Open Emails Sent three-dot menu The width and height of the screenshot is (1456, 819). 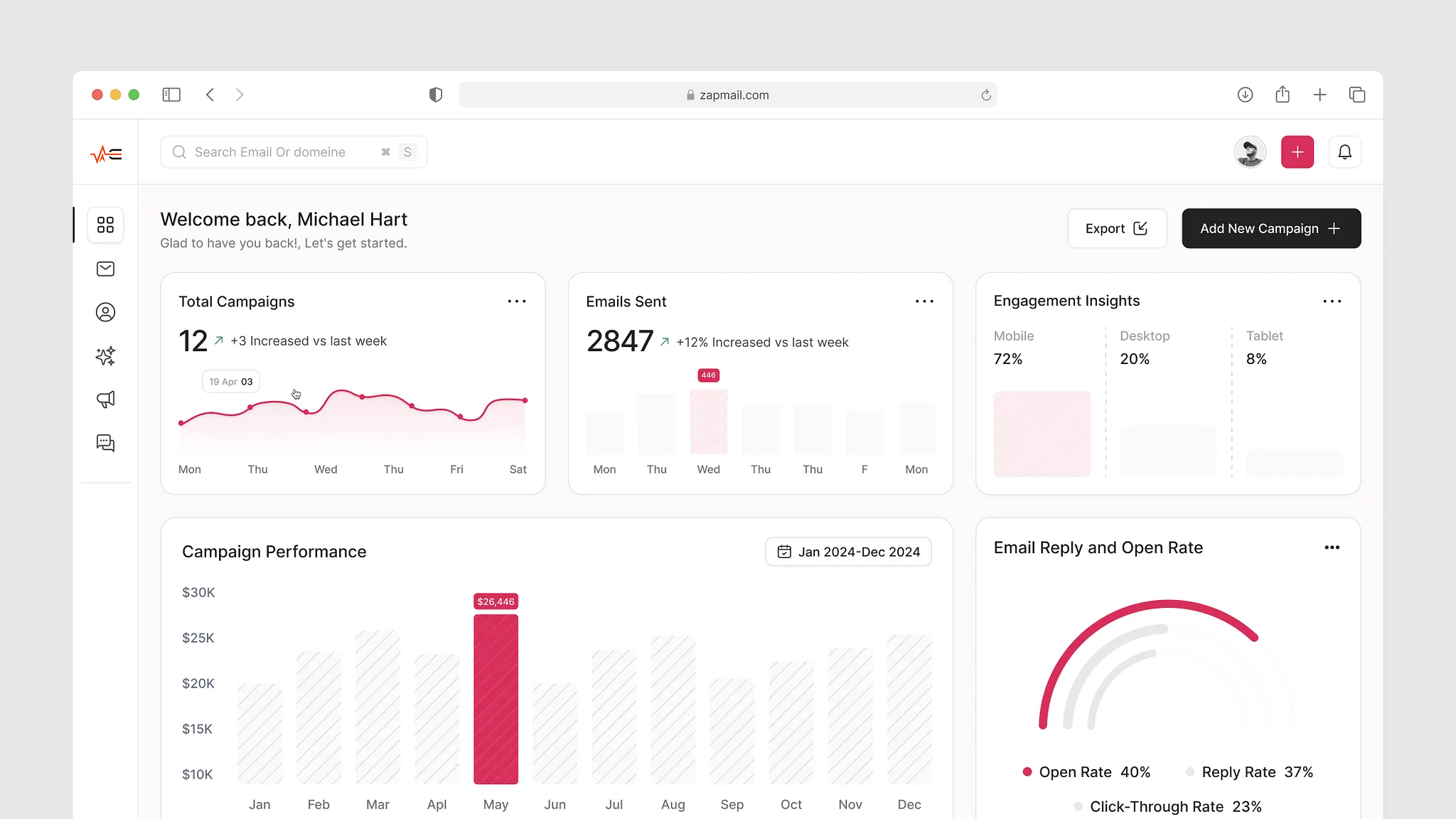(924, 301)
